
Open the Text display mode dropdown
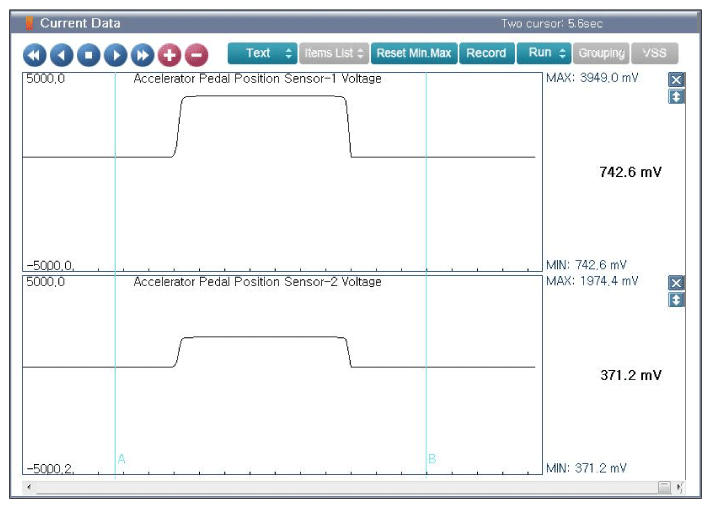coord(262,53)
